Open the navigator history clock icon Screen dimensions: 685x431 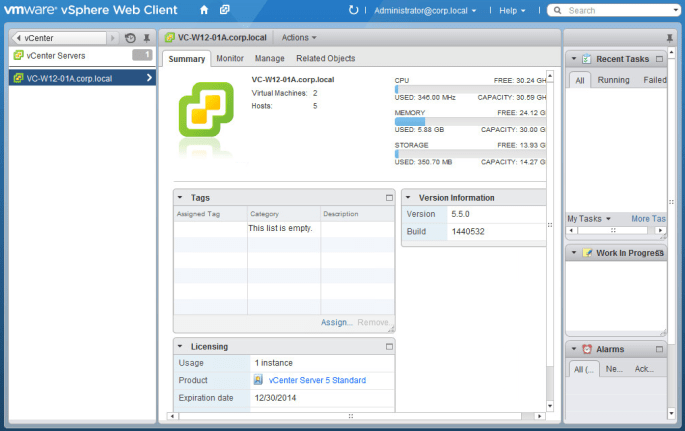[130, 38]
